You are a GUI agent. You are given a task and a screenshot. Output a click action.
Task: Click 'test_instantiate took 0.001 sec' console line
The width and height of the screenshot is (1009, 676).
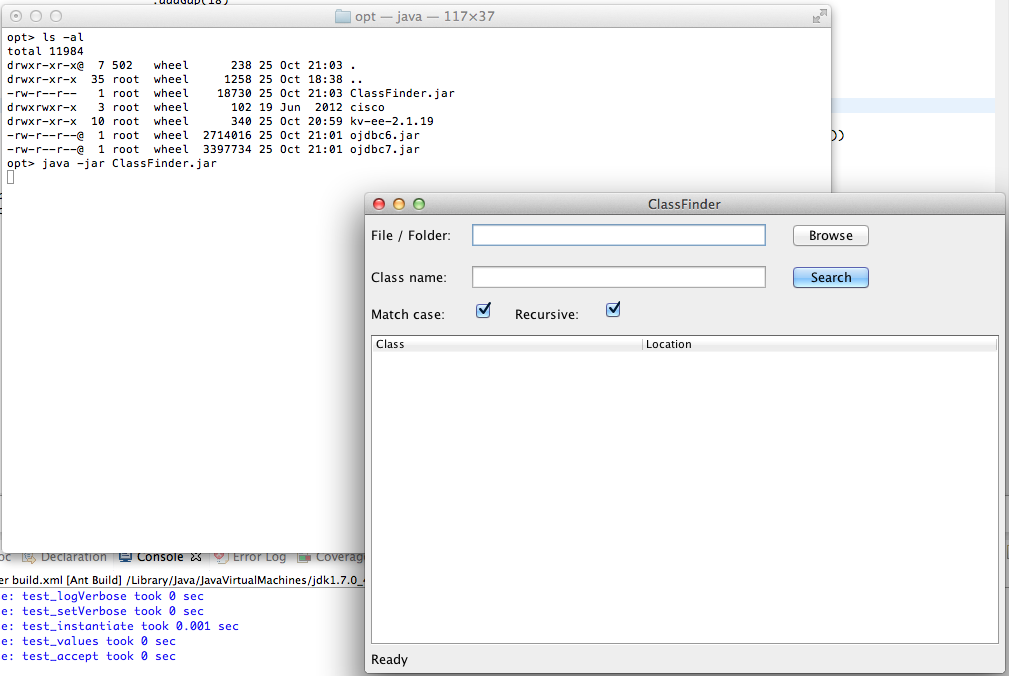point(130,626)
